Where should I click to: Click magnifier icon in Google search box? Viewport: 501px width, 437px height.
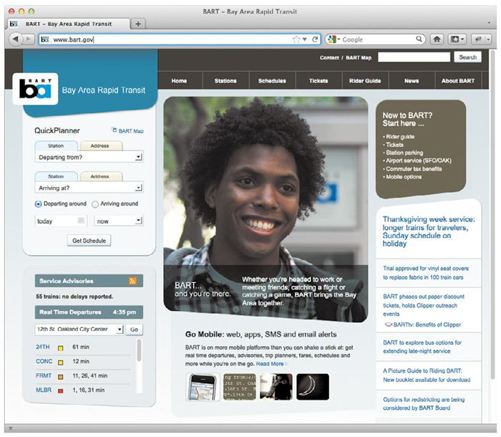coord(419,39)
